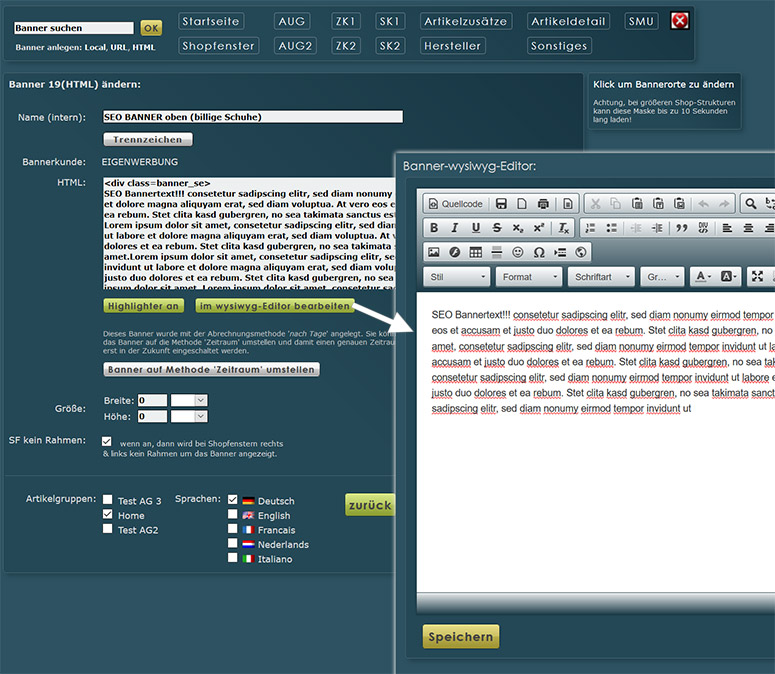Insert an image via Image icon
The width and height of the screenshot is (775, 674).
tap(433, 253)
